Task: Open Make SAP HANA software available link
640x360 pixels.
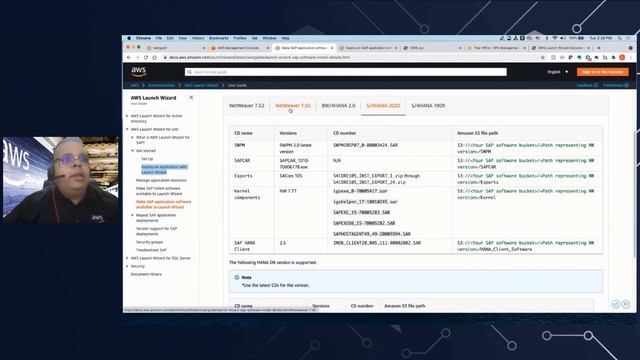Action: pos(159,191)
